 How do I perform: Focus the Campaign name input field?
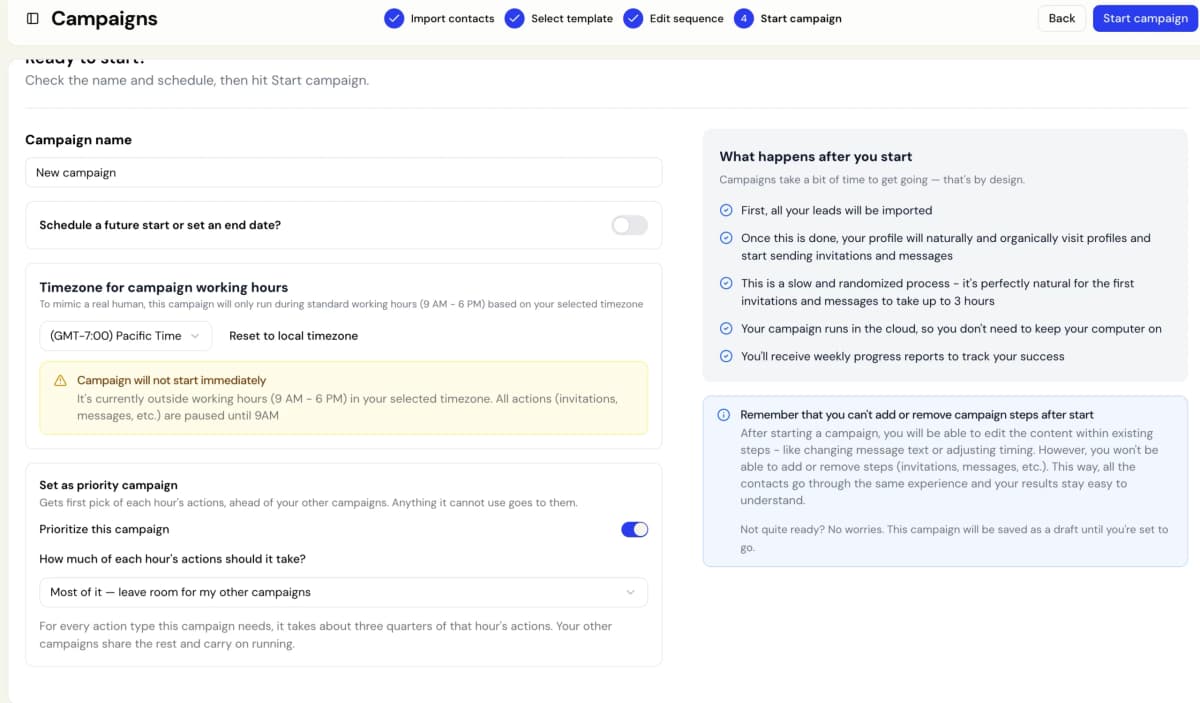coord(343,172)
